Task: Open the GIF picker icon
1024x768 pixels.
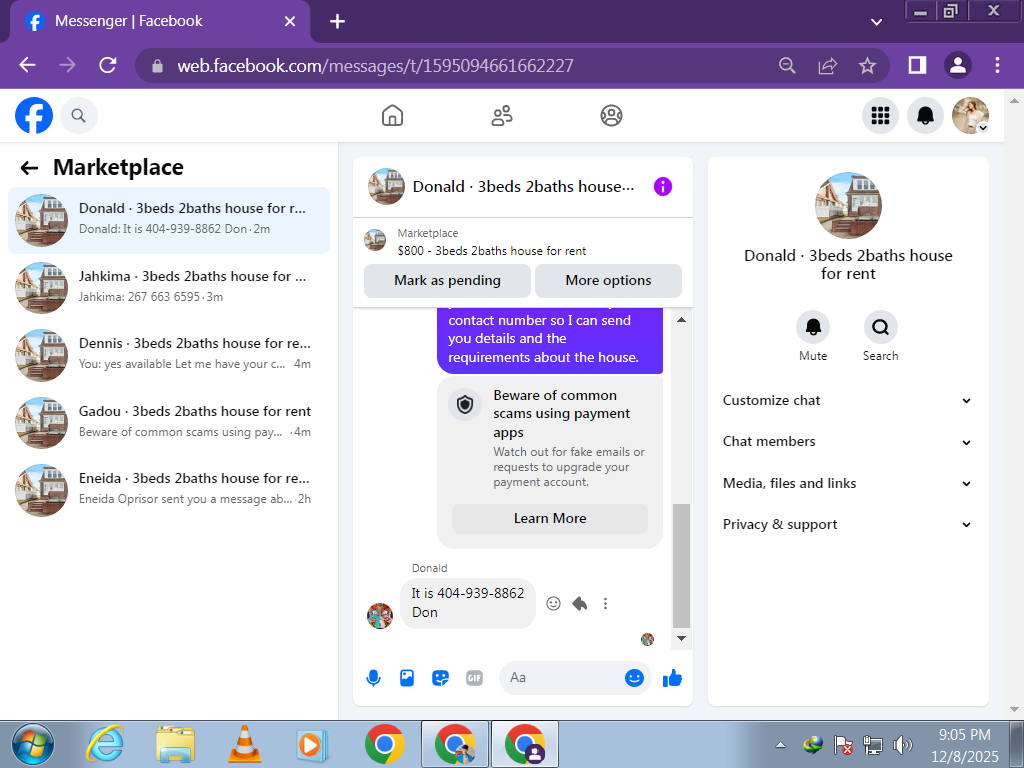Action: 474,678
